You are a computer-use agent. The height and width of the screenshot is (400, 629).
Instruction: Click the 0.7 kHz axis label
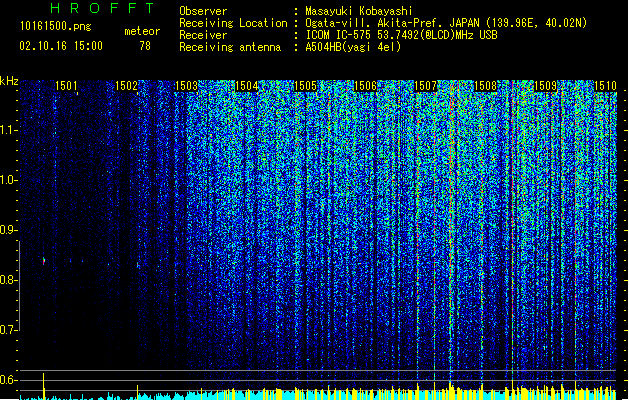click(x=8, y=330)
